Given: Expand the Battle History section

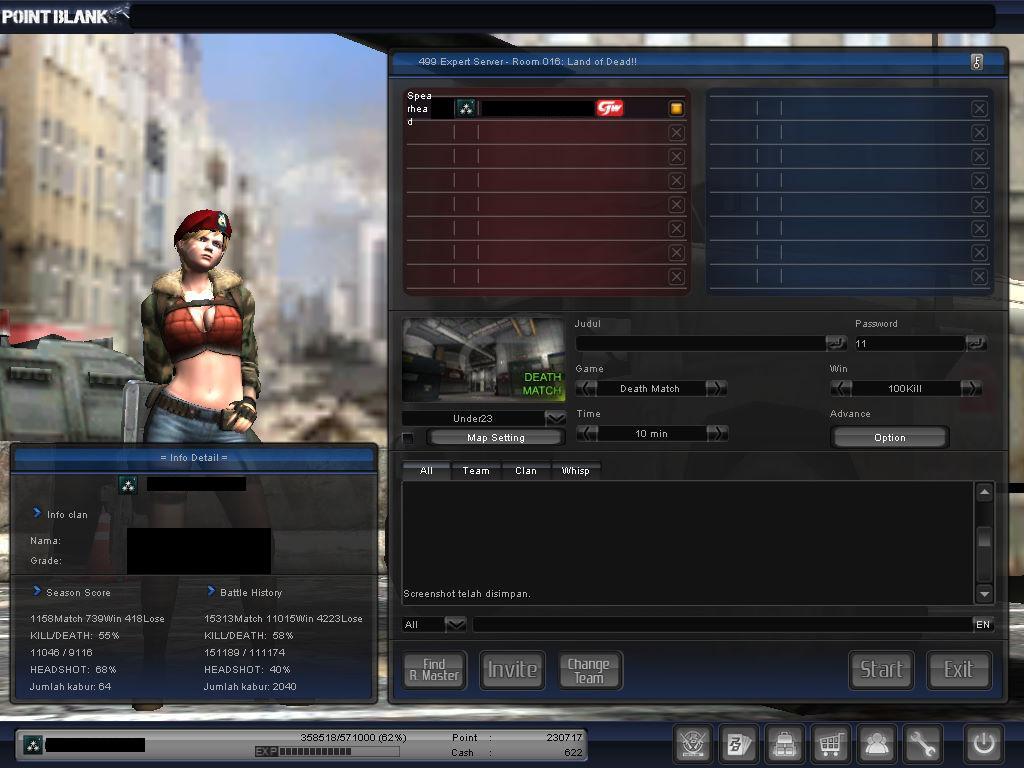Looking at the screenshot, I should [211, 591].
